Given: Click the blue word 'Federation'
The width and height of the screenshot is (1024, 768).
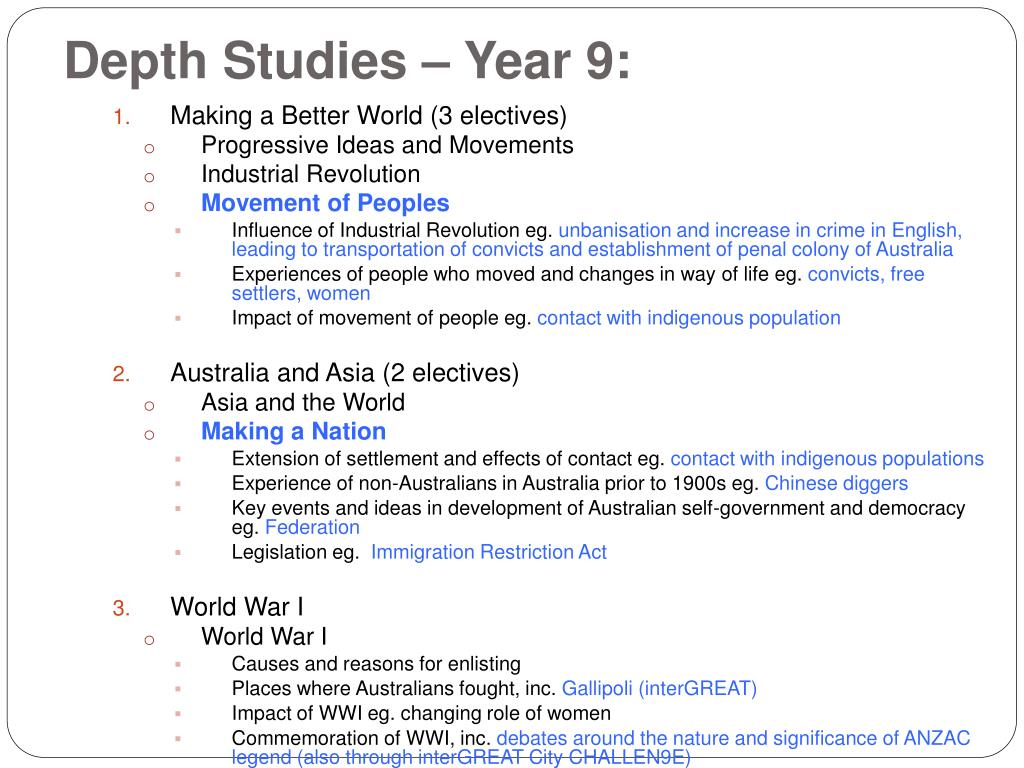Looking at the screenshot, I should pos(312,527).
